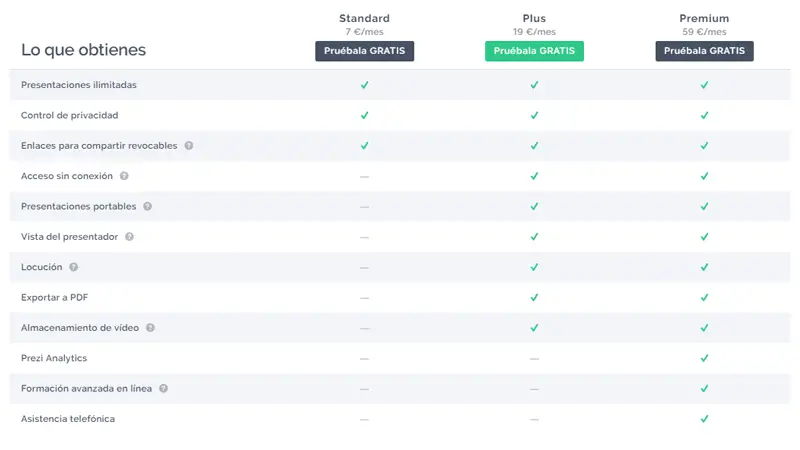Click Plus checkmark for Exportar a PDF
This screenshot has height=450, width=800.
(534, 297)
